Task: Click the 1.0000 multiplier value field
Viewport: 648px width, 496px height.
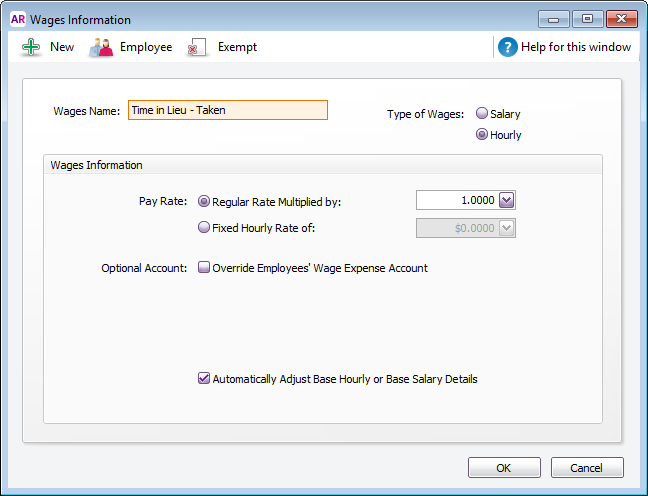Action: point(456,200)
